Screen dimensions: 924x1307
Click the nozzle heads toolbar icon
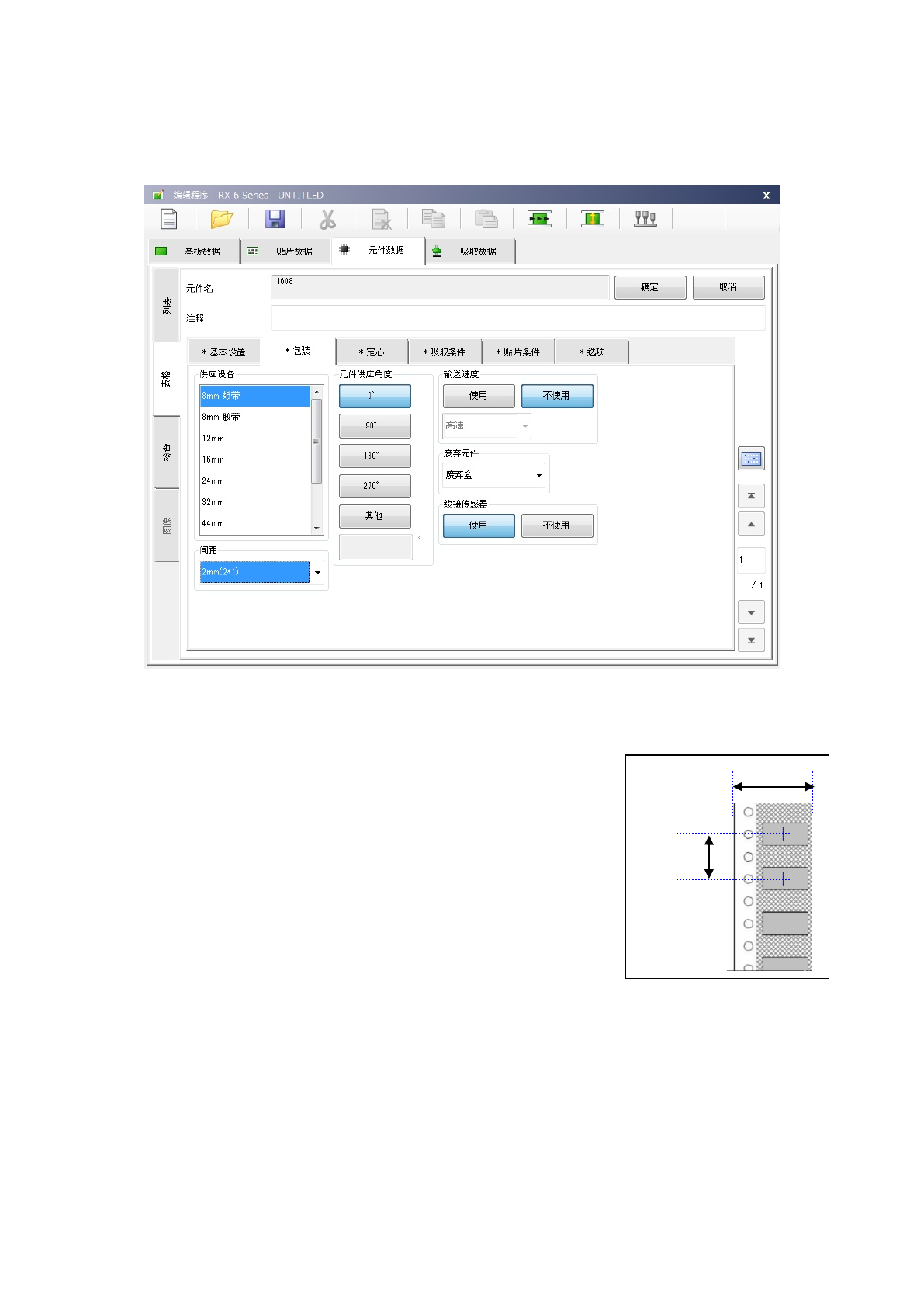645,219
